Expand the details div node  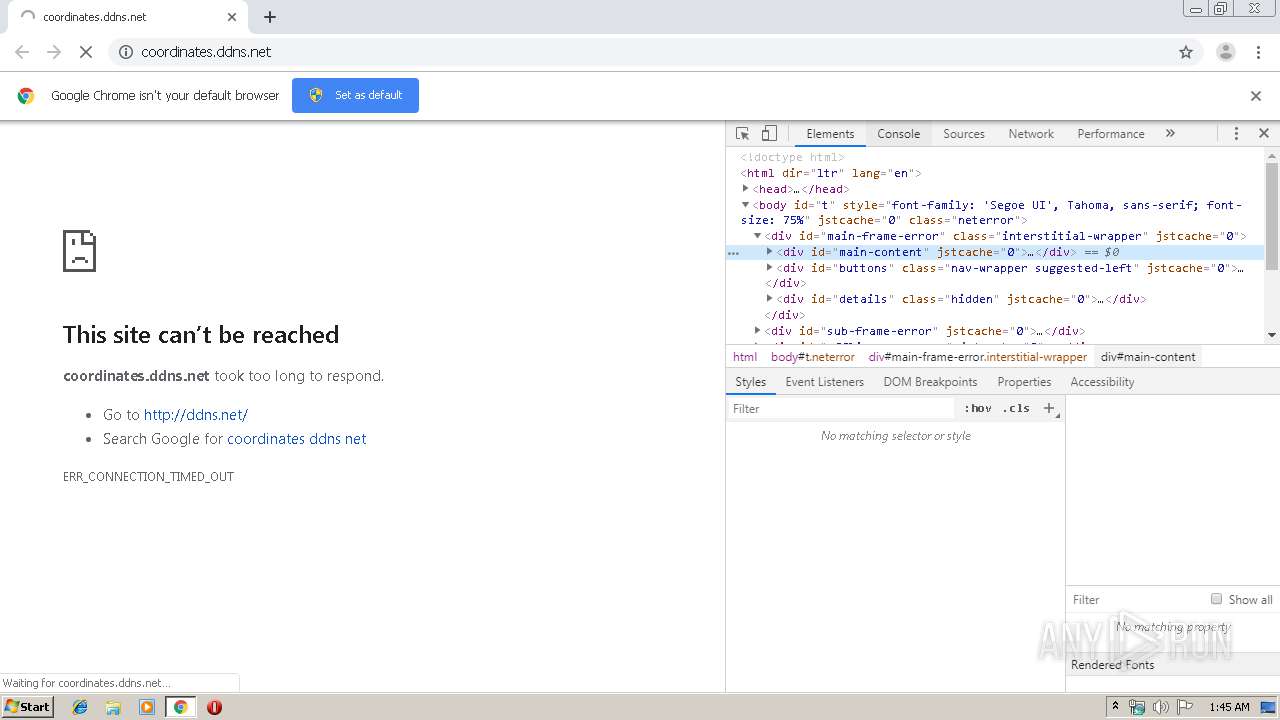(x=770, y=298)
